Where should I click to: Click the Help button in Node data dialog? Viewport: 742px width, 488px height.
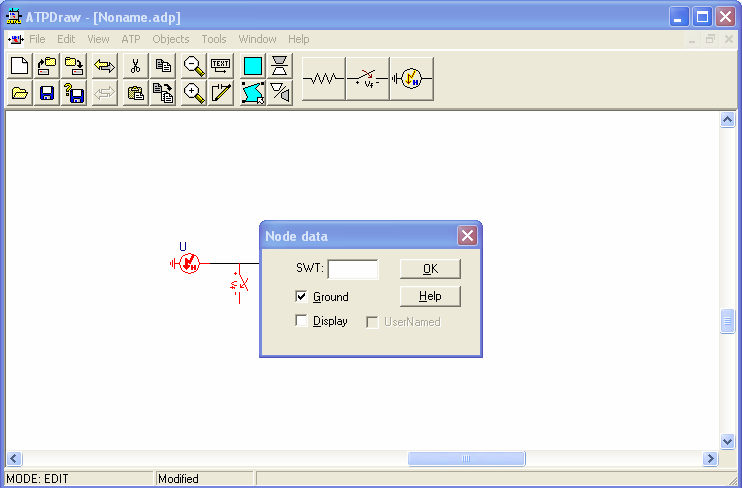pyautogui.click(x=430, y=296)
